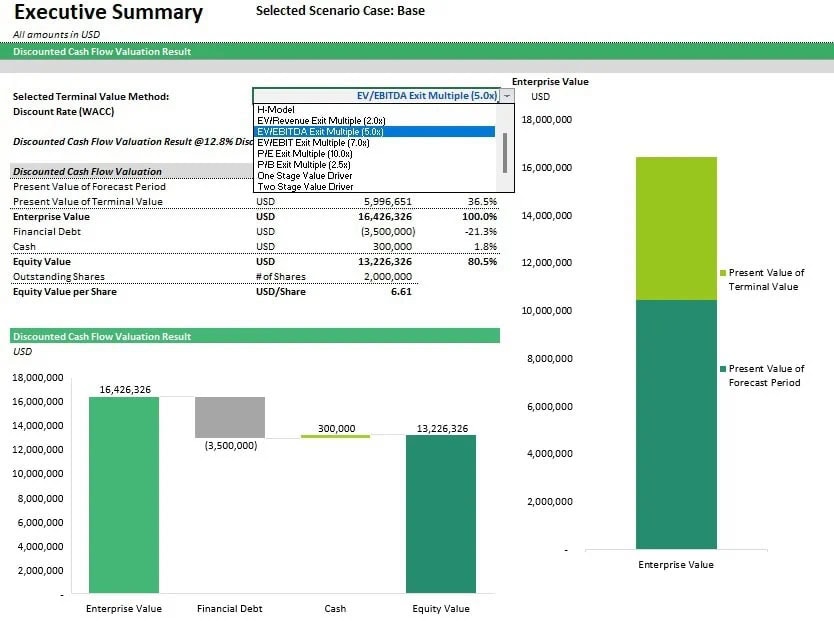Image resolution: width=834 pixels, height=632 pixels.
Task: Click the # of Shares unit cell
Action: (281, 277)
